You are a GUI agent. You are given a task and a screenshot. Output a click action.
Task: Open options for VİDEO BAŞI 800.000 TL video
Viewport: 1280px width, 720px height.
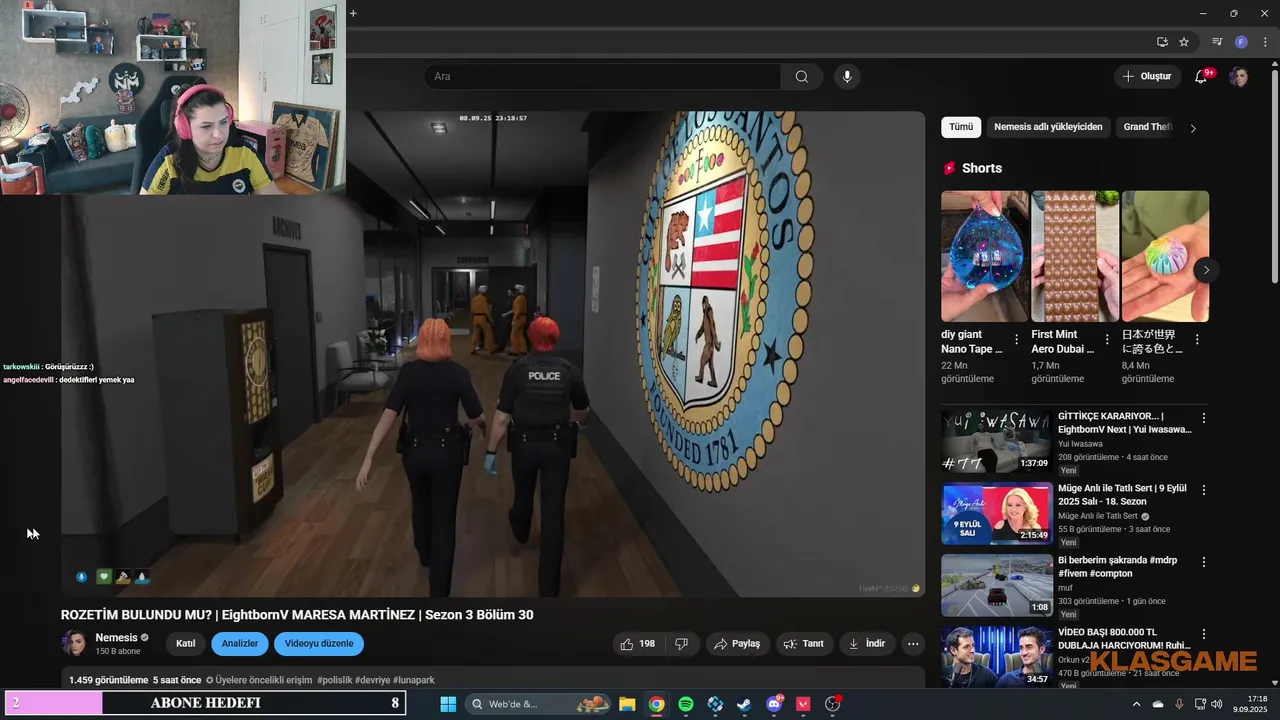click(x=1204, y=634)
